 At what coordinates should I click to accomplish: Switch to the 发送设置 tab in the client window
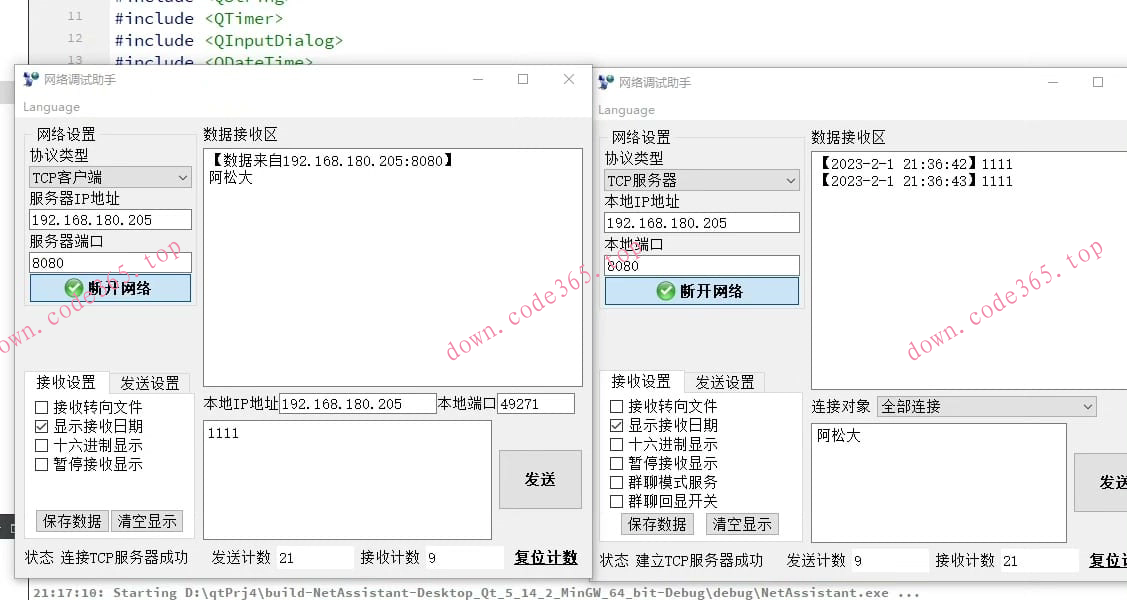point(151,381)
